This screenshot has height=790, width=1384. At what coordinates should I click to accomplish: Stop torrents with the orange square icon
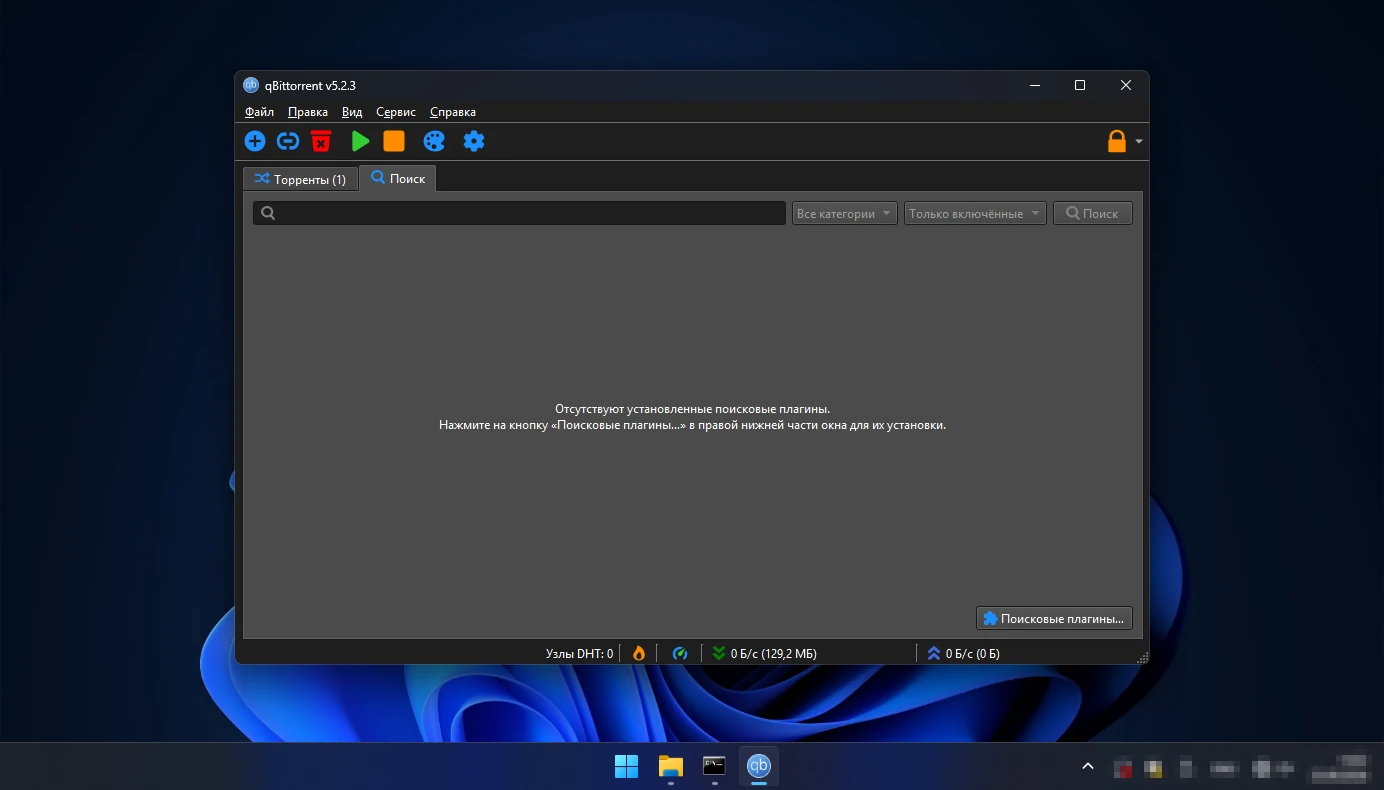pyautogui.click(x=394, y=141)
